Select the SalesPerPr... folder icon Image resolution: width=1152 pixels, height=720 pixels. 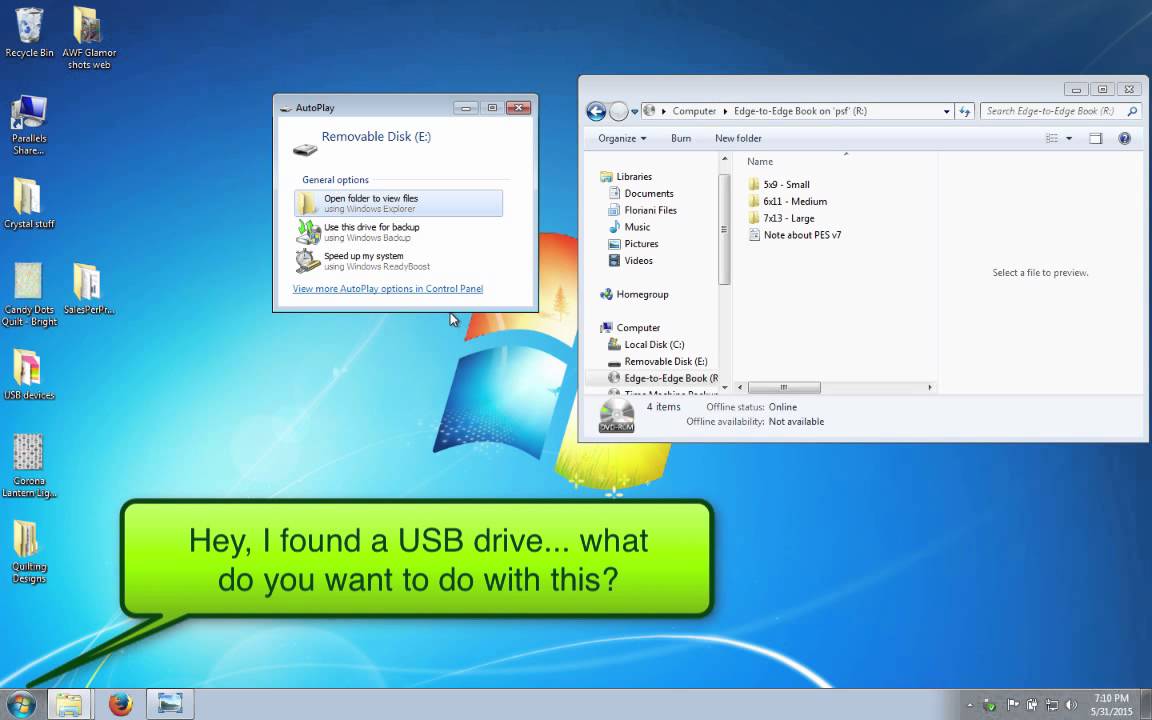tap(88, 289)
